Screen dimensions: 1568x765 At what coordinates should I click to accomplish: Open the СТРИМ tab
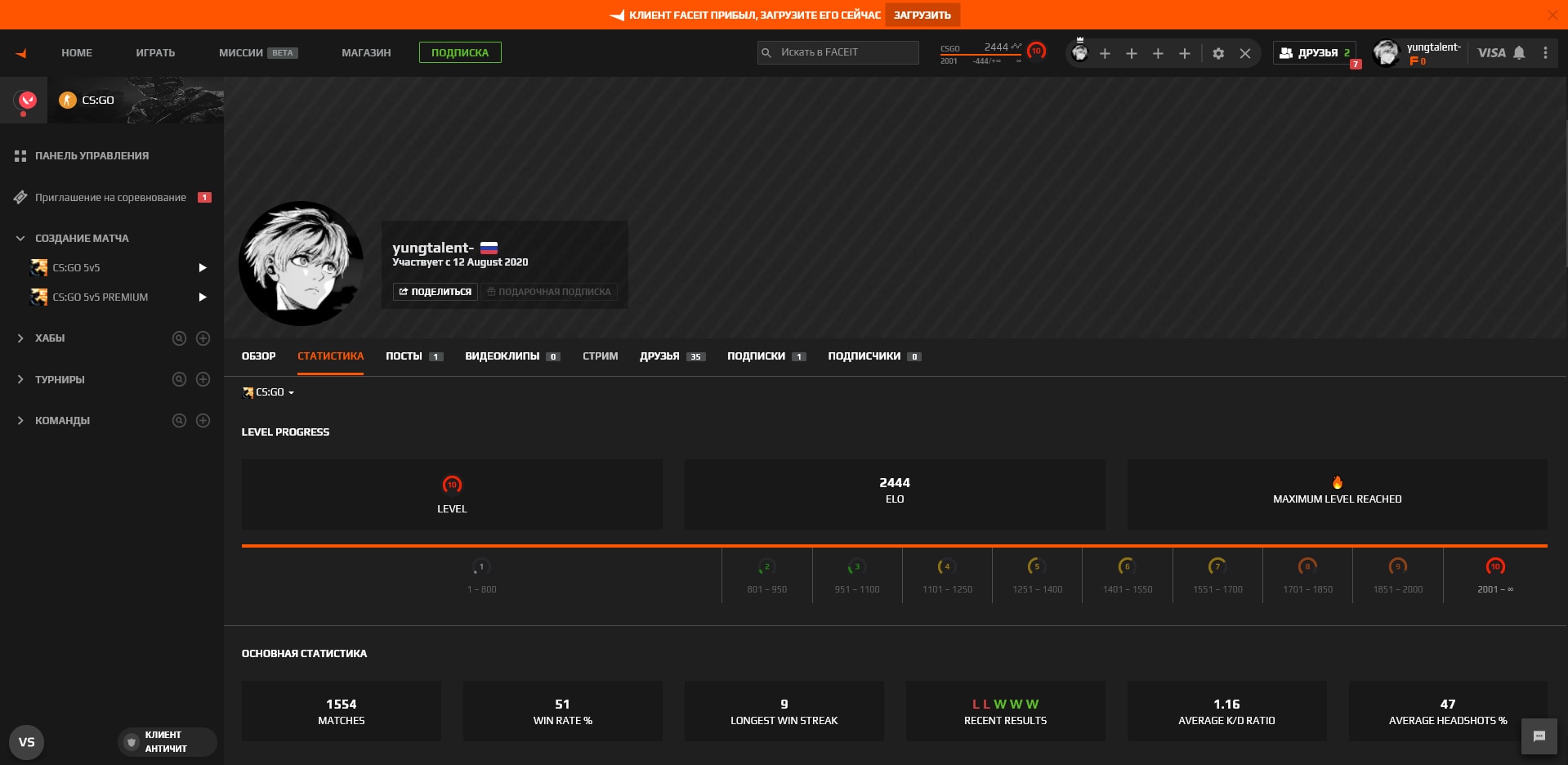pos(600,356)
